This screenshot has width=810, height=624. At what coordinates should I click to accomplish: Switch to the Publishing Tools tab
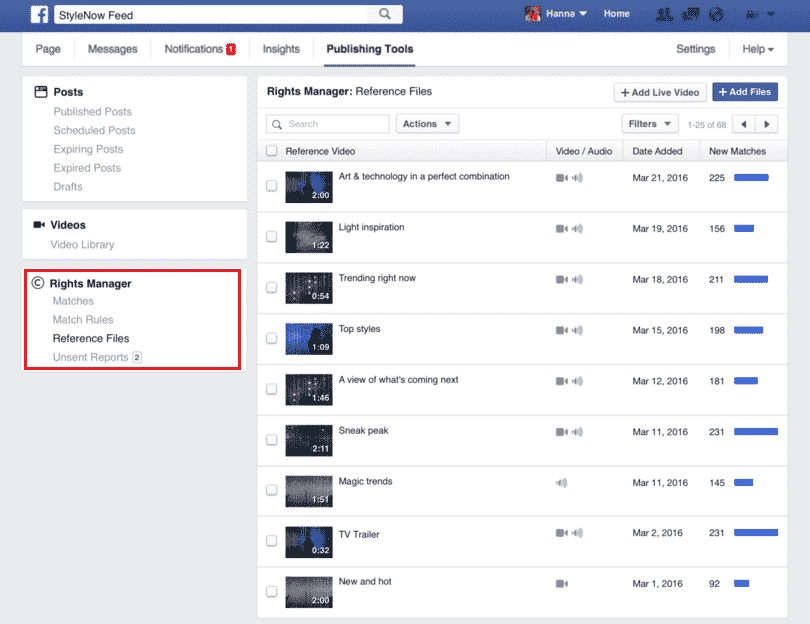click(x=368, y=48)
